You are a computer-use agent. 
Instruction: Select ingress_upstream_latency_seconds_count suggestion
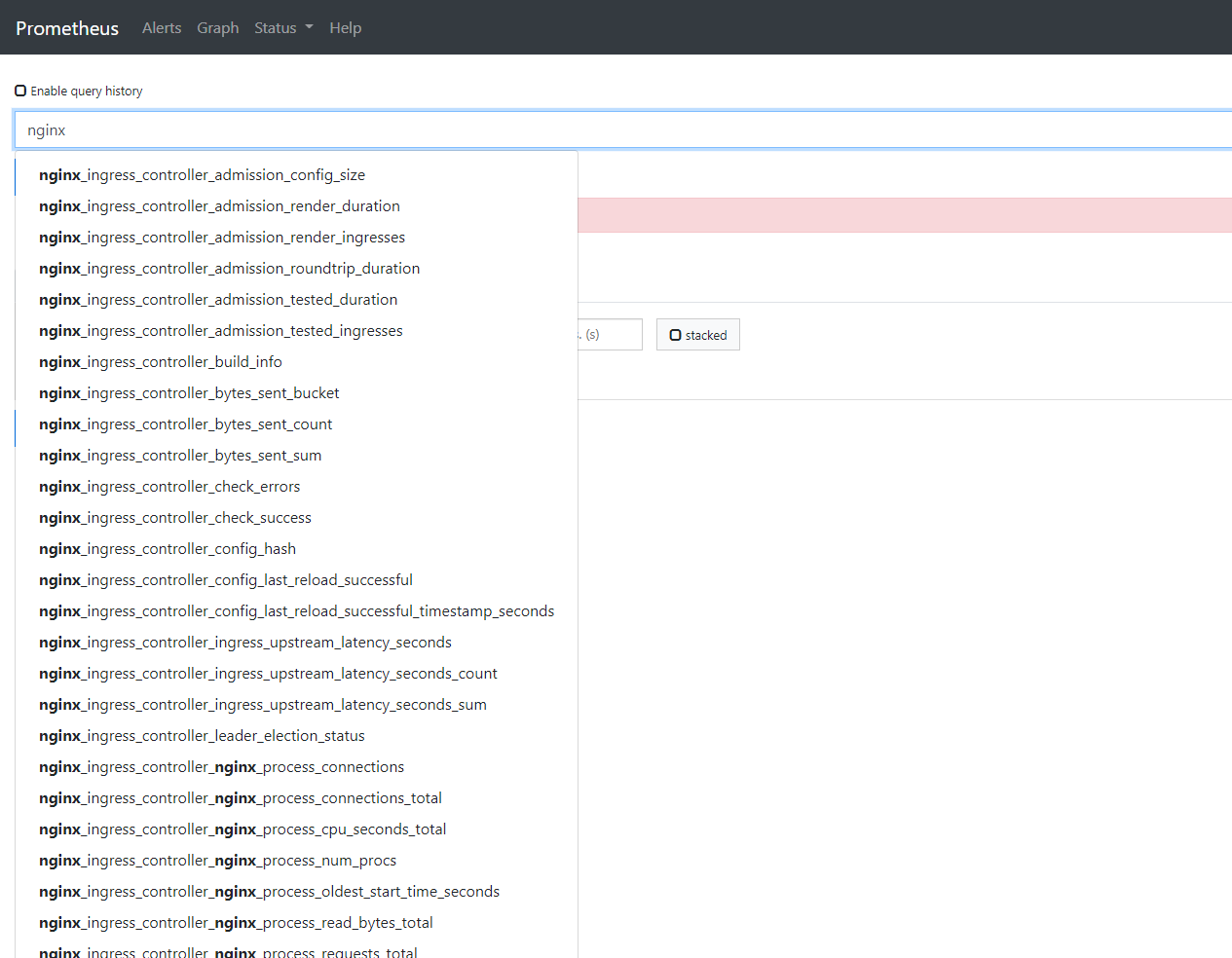(297, 674)
